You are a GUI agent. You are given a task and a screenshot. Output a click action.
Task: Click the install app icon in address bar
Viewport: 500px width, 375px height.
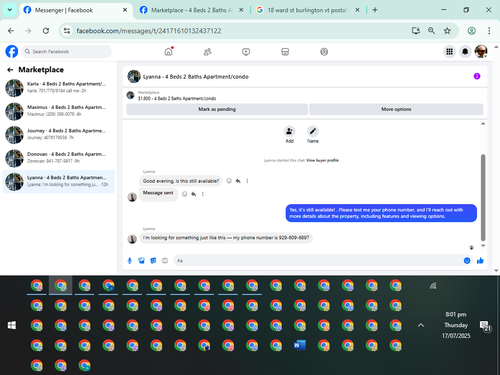pyautogui.click(x=415, y=31)
